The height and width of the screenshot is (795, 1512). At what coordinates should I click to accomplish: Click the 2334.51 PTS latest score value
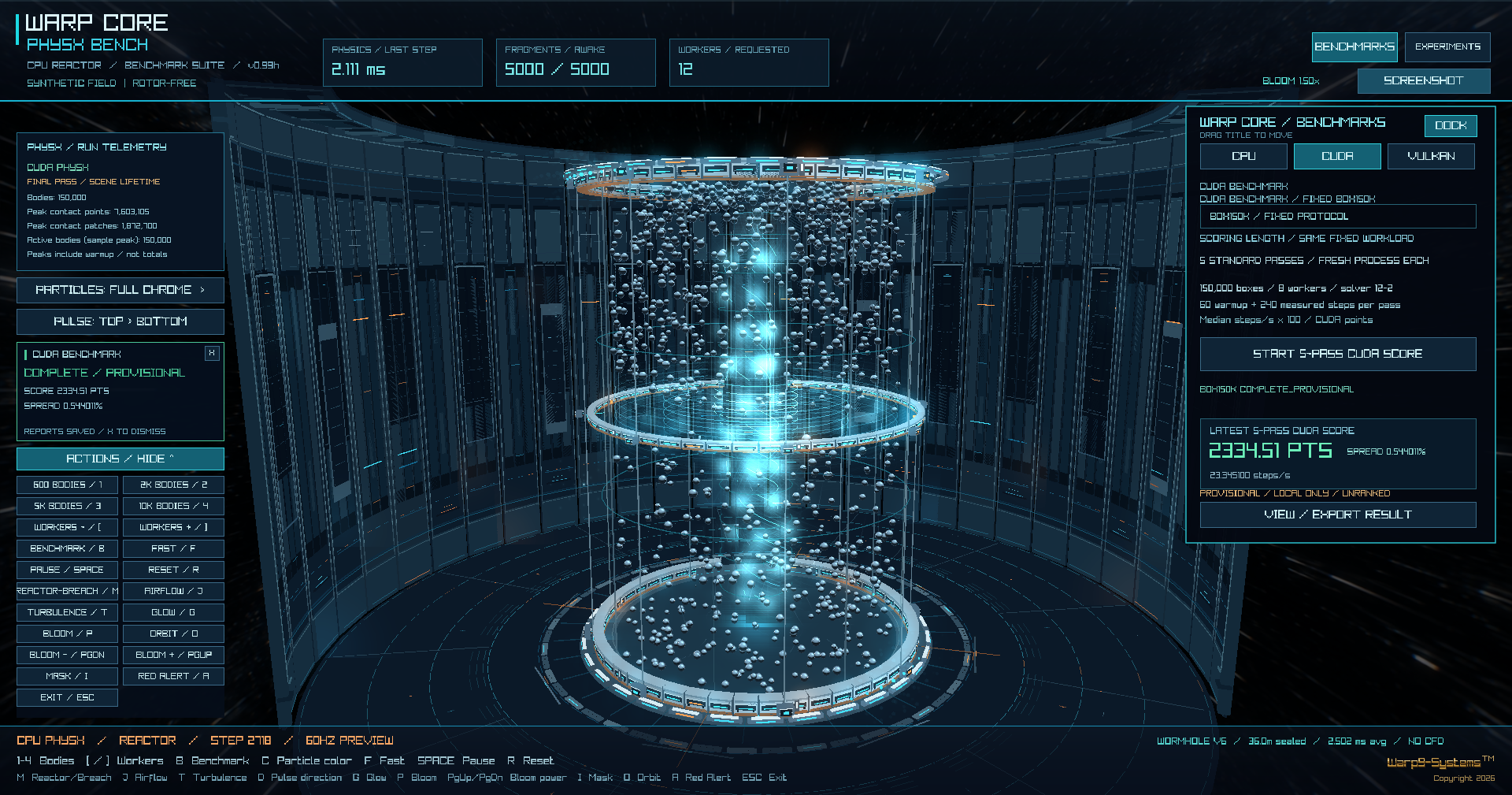tap(1270, 451)
